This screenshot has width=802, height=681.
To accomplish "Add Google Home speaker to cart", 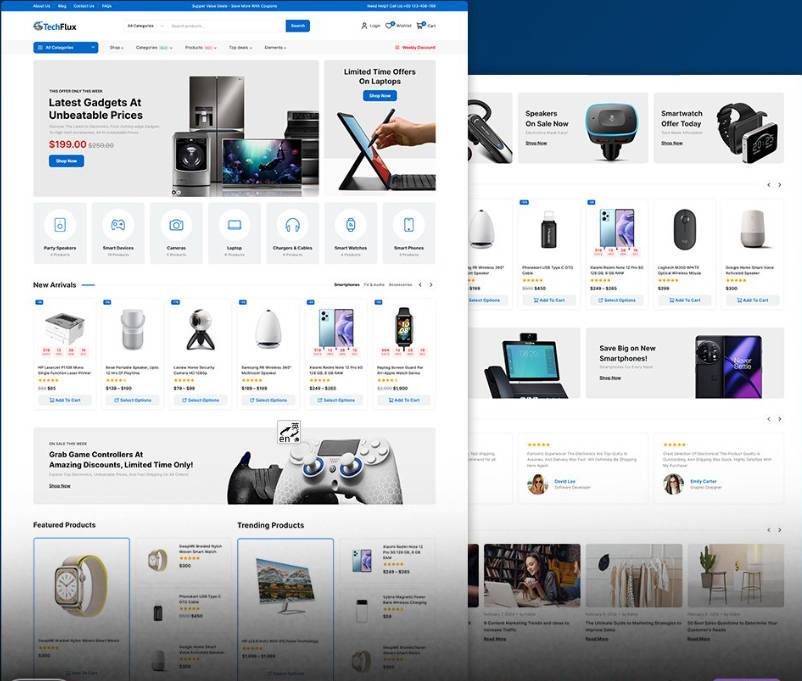I will coord(753,300).
